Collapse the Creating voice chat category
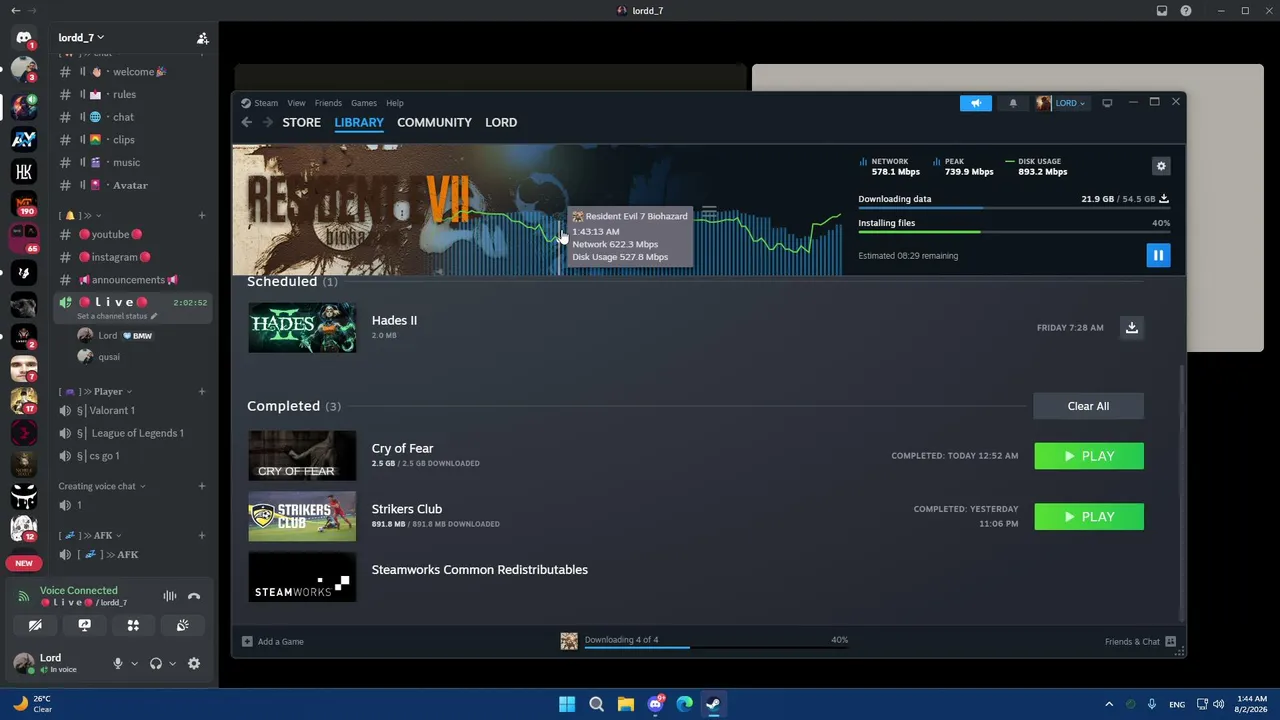The width and height of the screenshot is (1280, 720). [101, 486]
